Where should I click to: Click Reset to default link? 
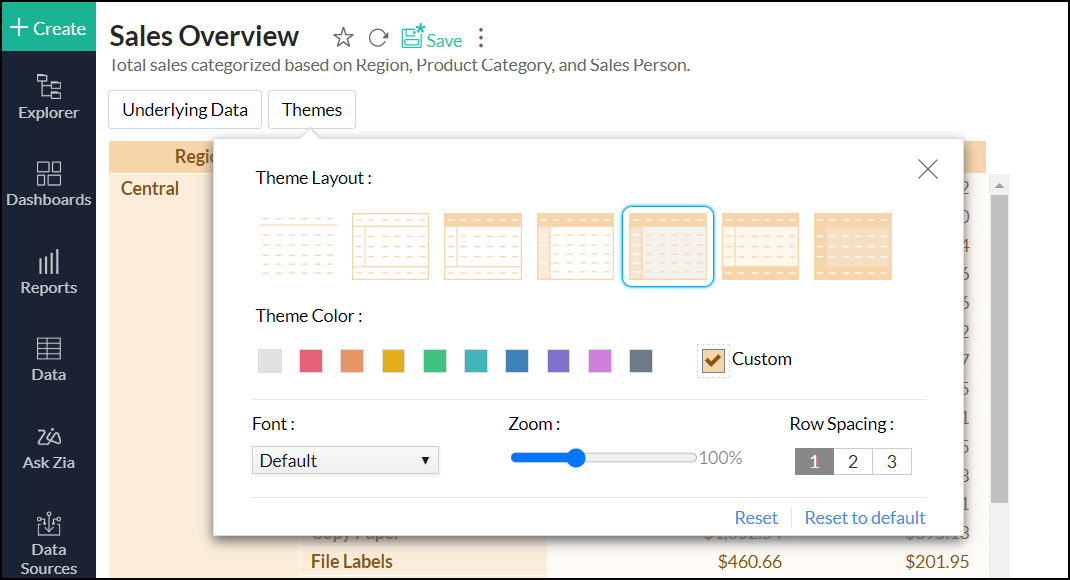coord(865,517)
